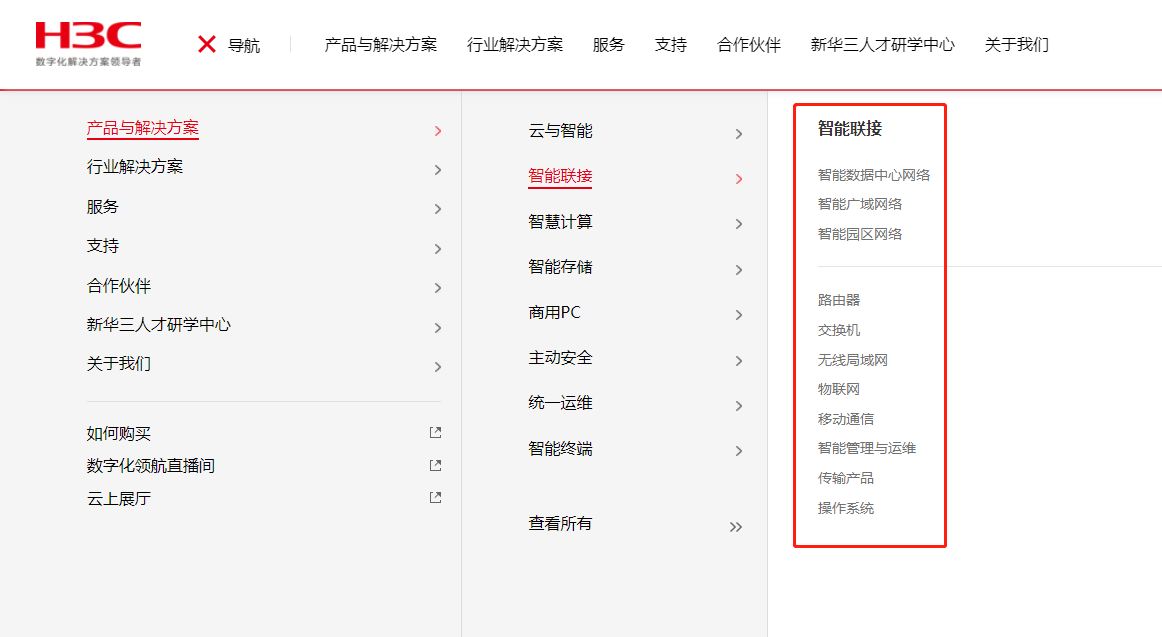This screenshot has width=1162, height=637.
Task: Click 查看所有 to view all products
Action: [560, 524]
